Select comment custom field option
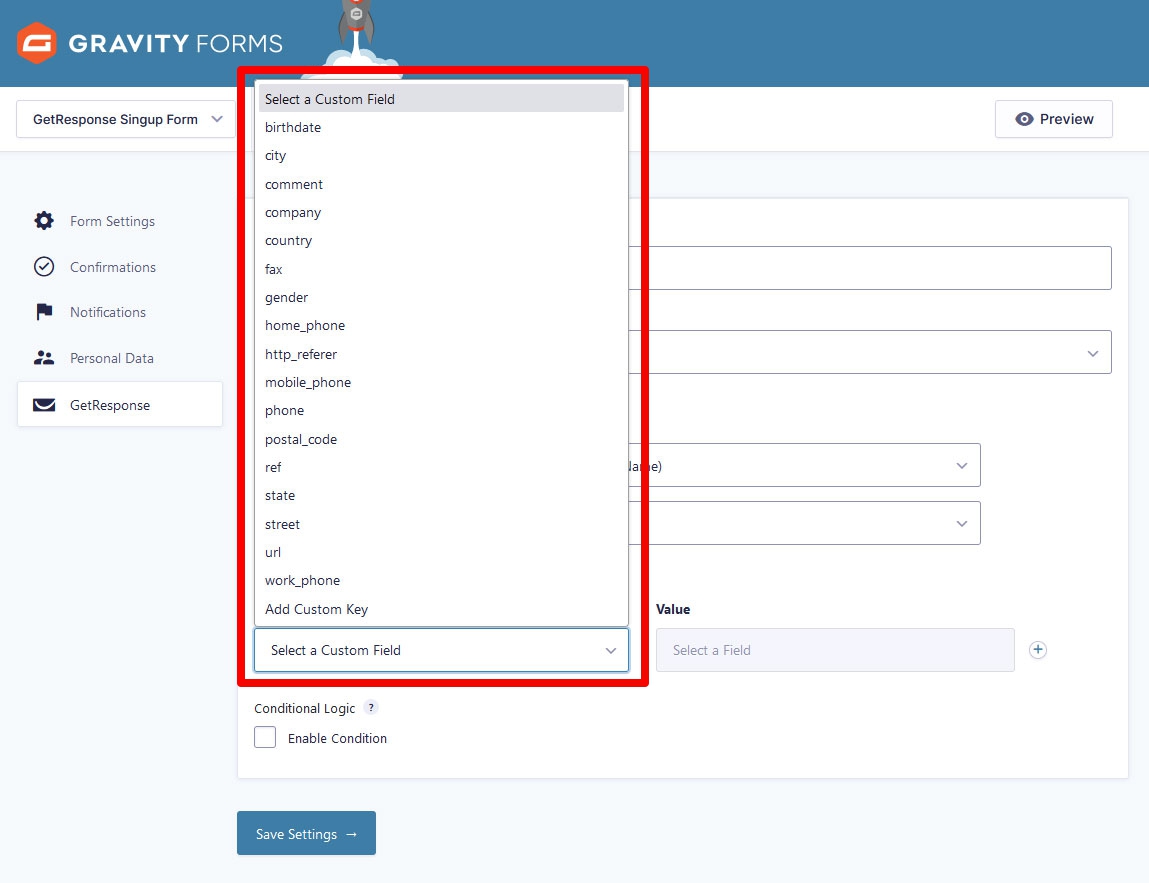Image resolution: width=1149 pixels, height=883 pixels. pos(441,184)
